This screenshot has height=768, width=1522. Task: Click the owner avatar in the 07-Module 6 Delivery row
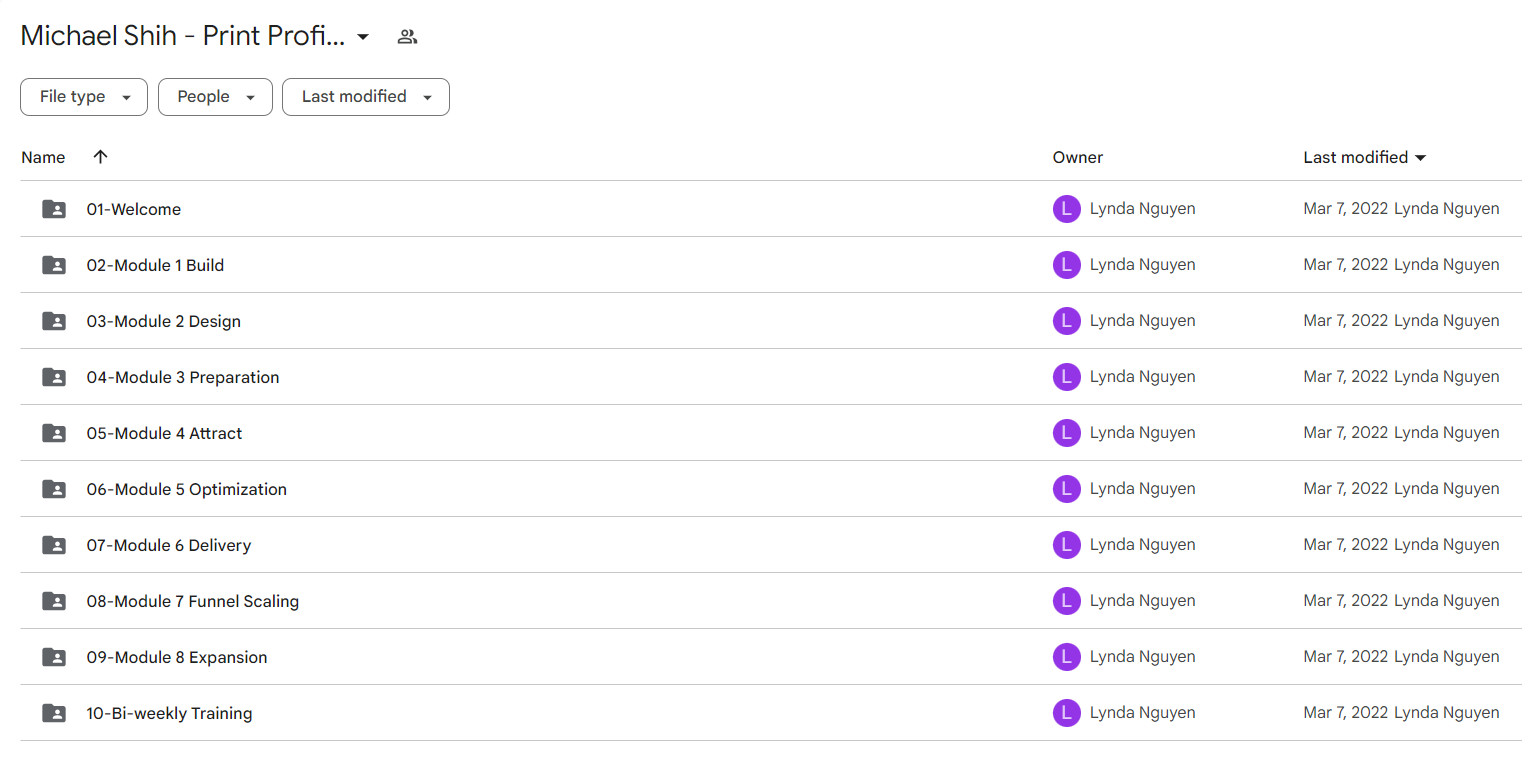(x=1067, y=545)
